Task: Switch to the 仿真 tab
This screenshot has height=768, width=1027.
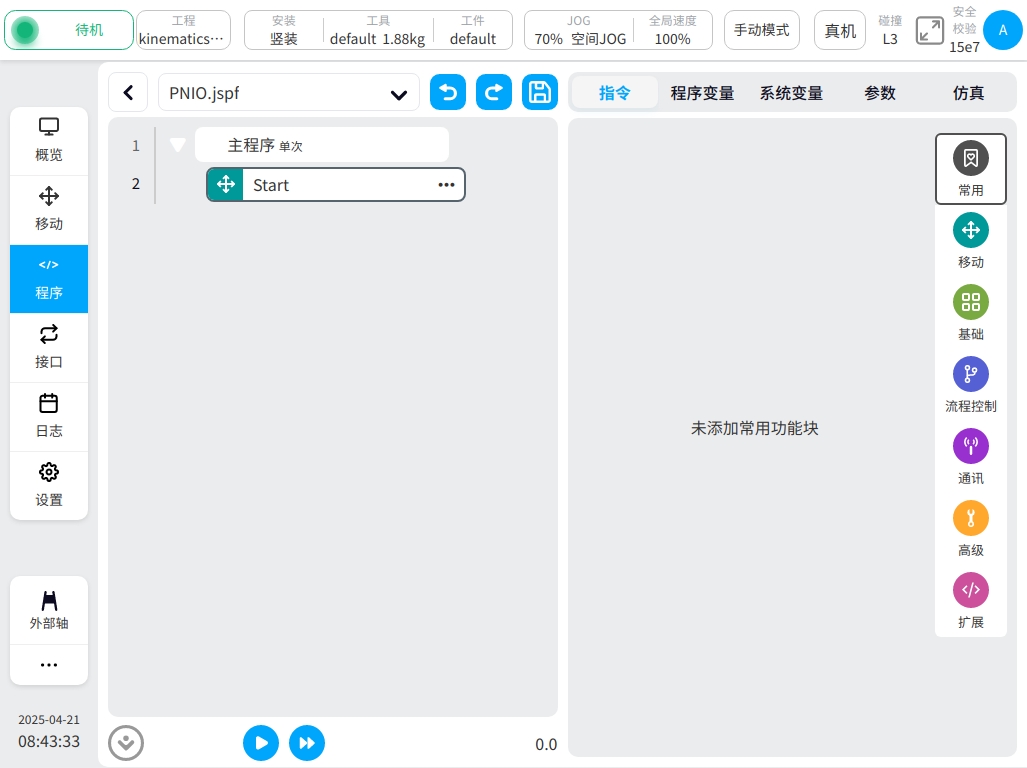Action: [968, 93]
